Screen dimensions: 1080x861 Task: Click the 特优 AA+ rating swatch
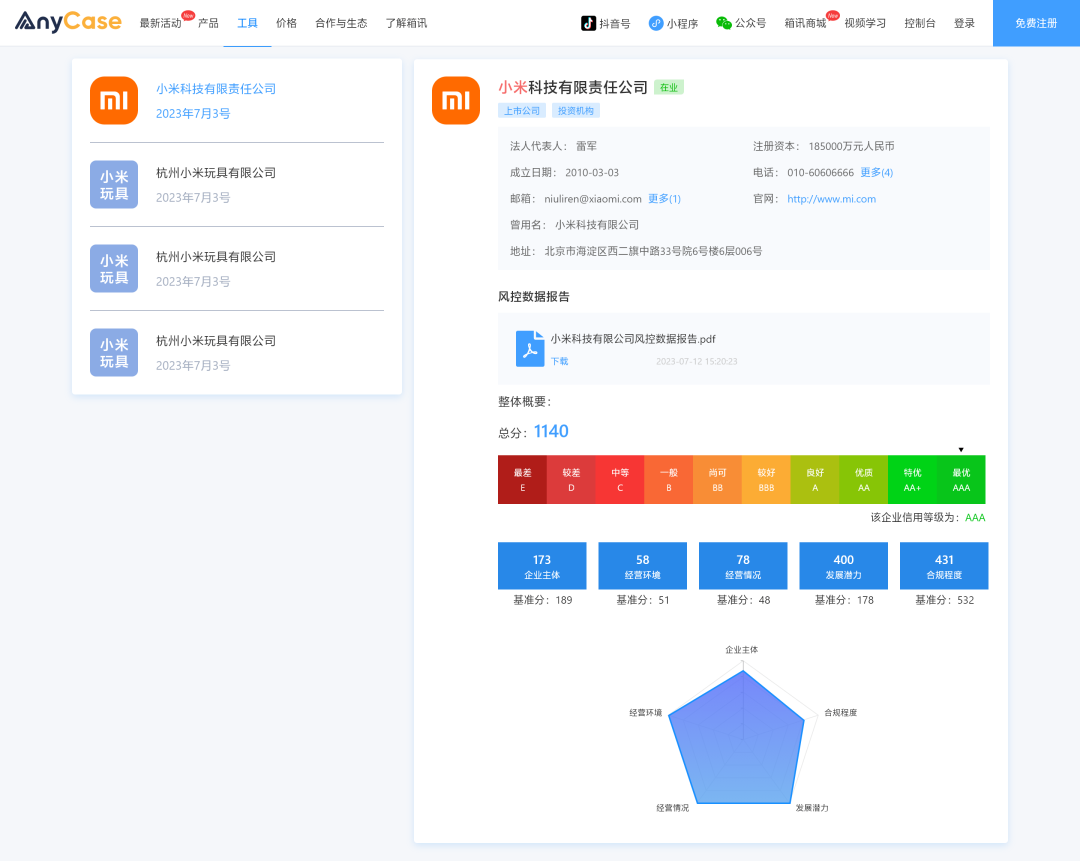[912, 479]
